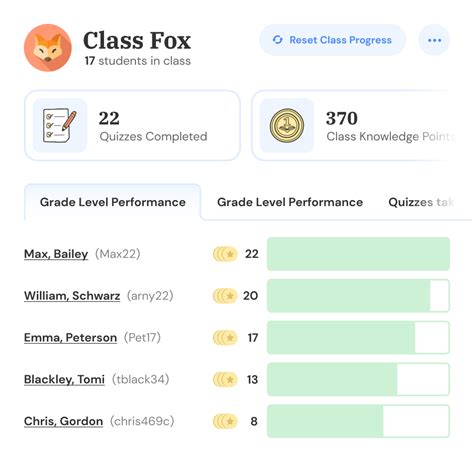Click the Reset Class Progress button
Image resolution: width=474 pixels, height=462 pixels.
pos(332,40)
